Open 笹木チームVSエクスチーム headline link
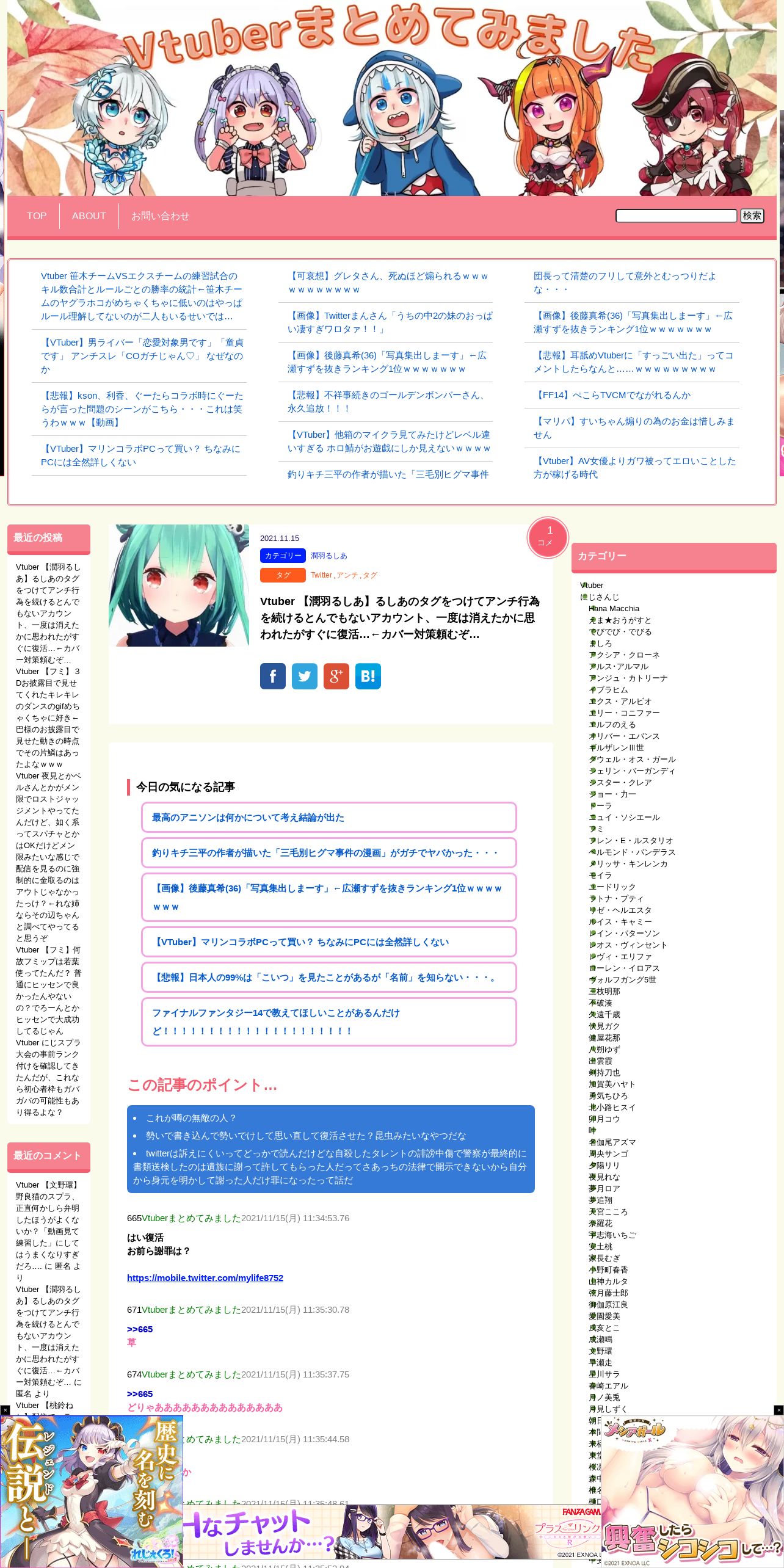 pos(142,296)
